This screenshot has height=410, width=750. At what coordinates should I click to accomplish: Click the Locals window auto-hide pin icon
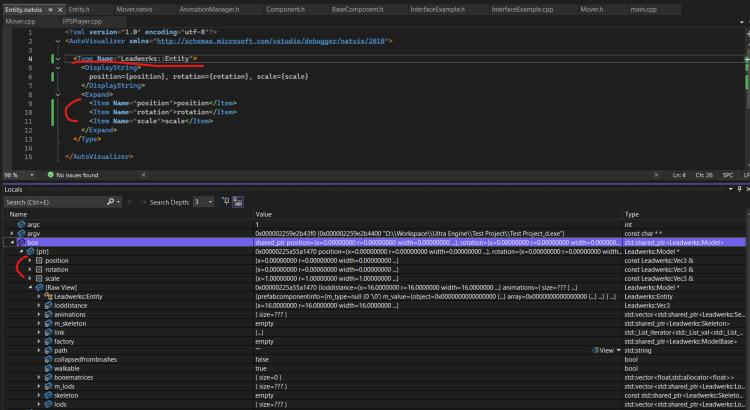pos(738,188)
